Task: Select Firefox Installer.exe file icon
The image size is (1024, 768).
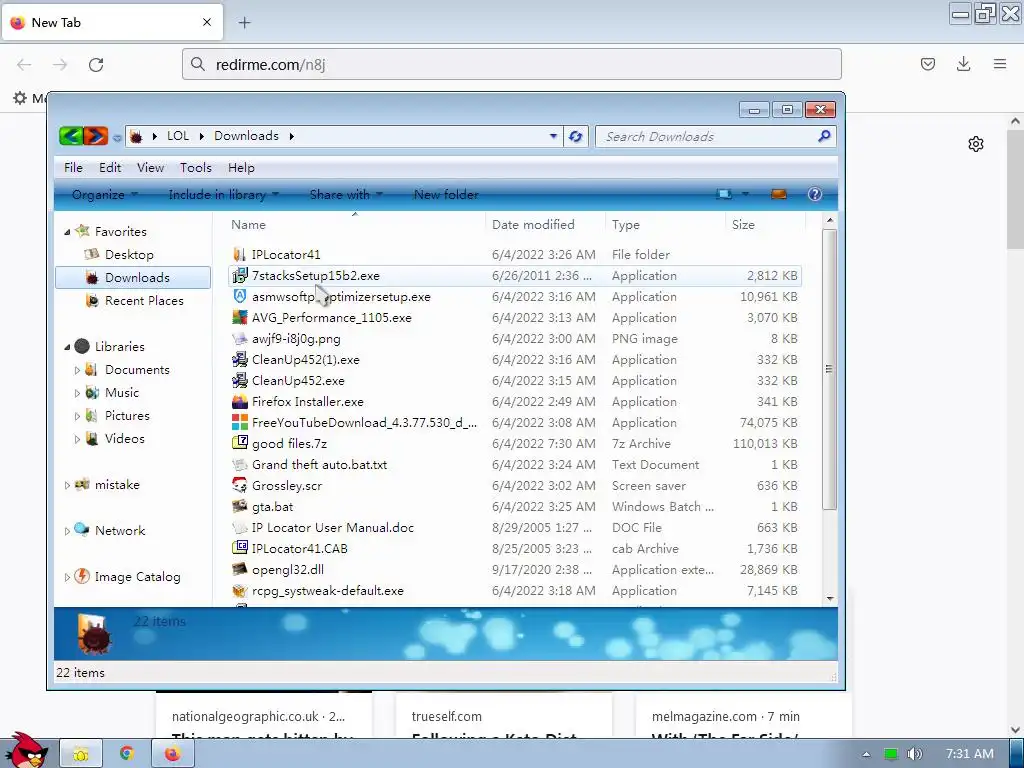Action: 240,401
